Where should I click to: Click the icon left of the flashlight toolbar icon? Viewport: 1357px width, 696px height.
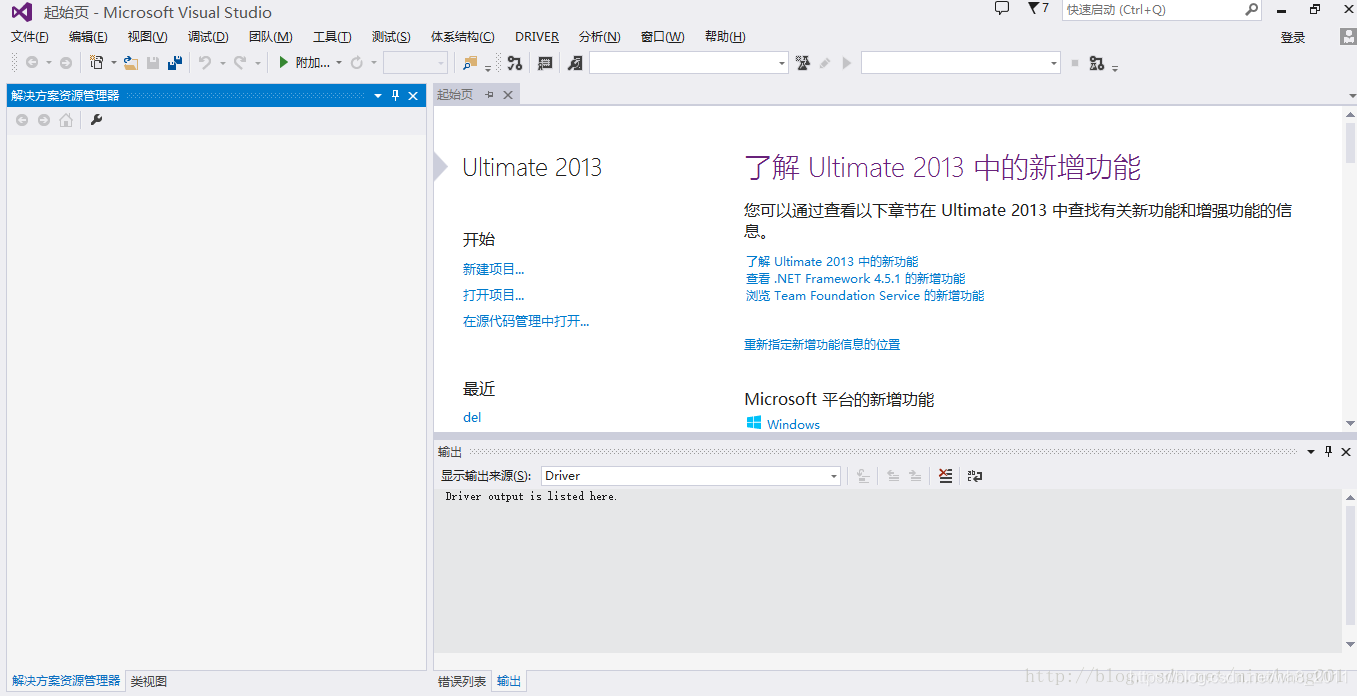tap(545, 63)
